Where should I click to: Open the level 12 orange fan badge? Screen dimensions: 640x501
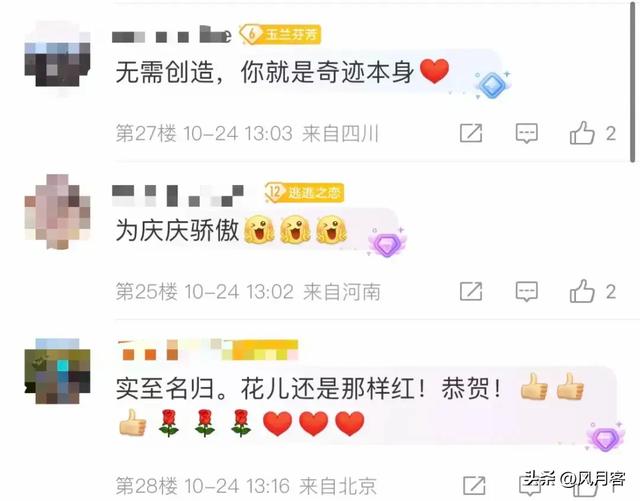coord(304,192)
